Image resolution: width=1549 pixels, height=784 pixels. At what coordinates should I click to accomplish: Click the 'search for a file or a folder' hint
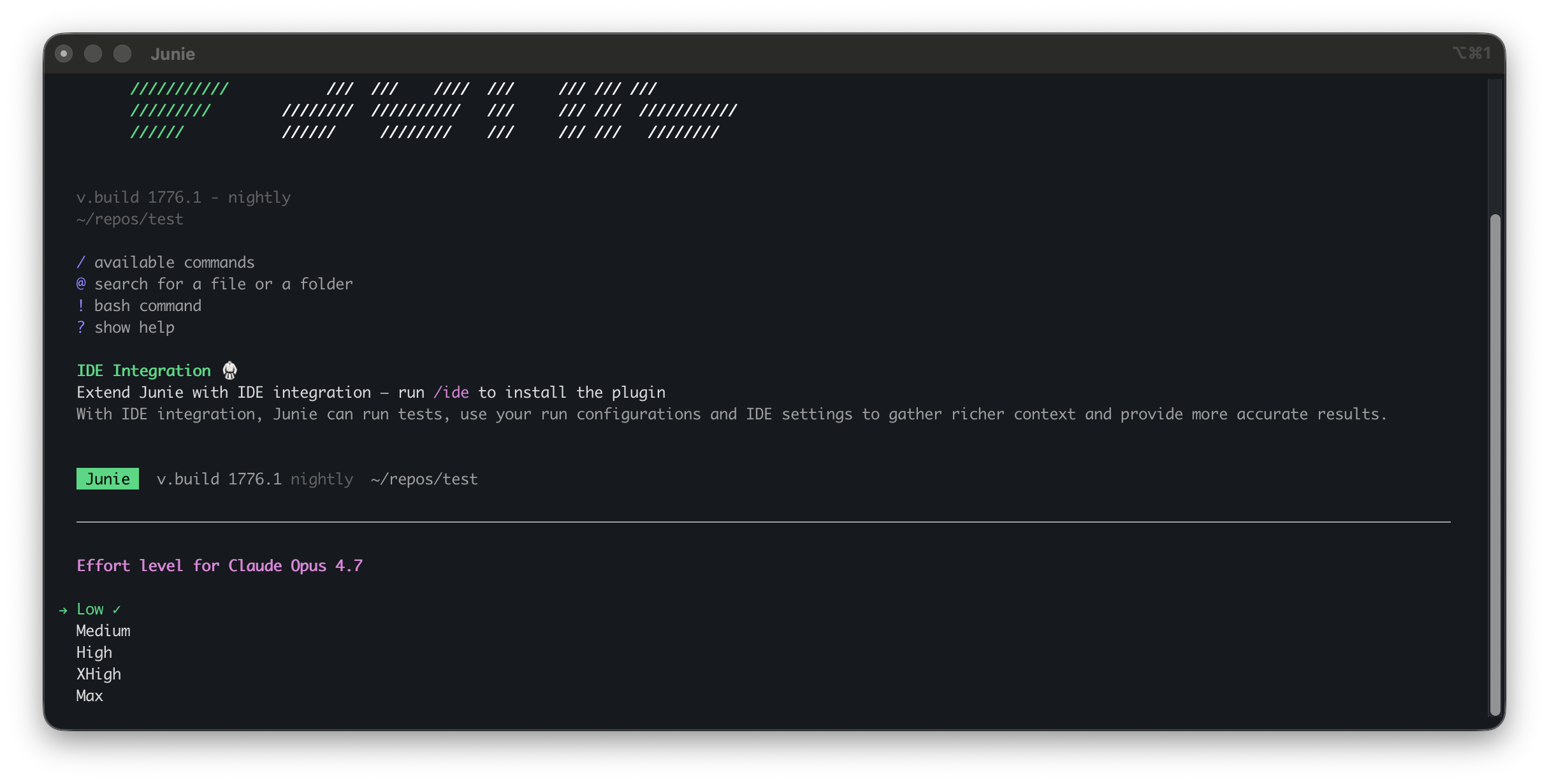pos(224,284)
